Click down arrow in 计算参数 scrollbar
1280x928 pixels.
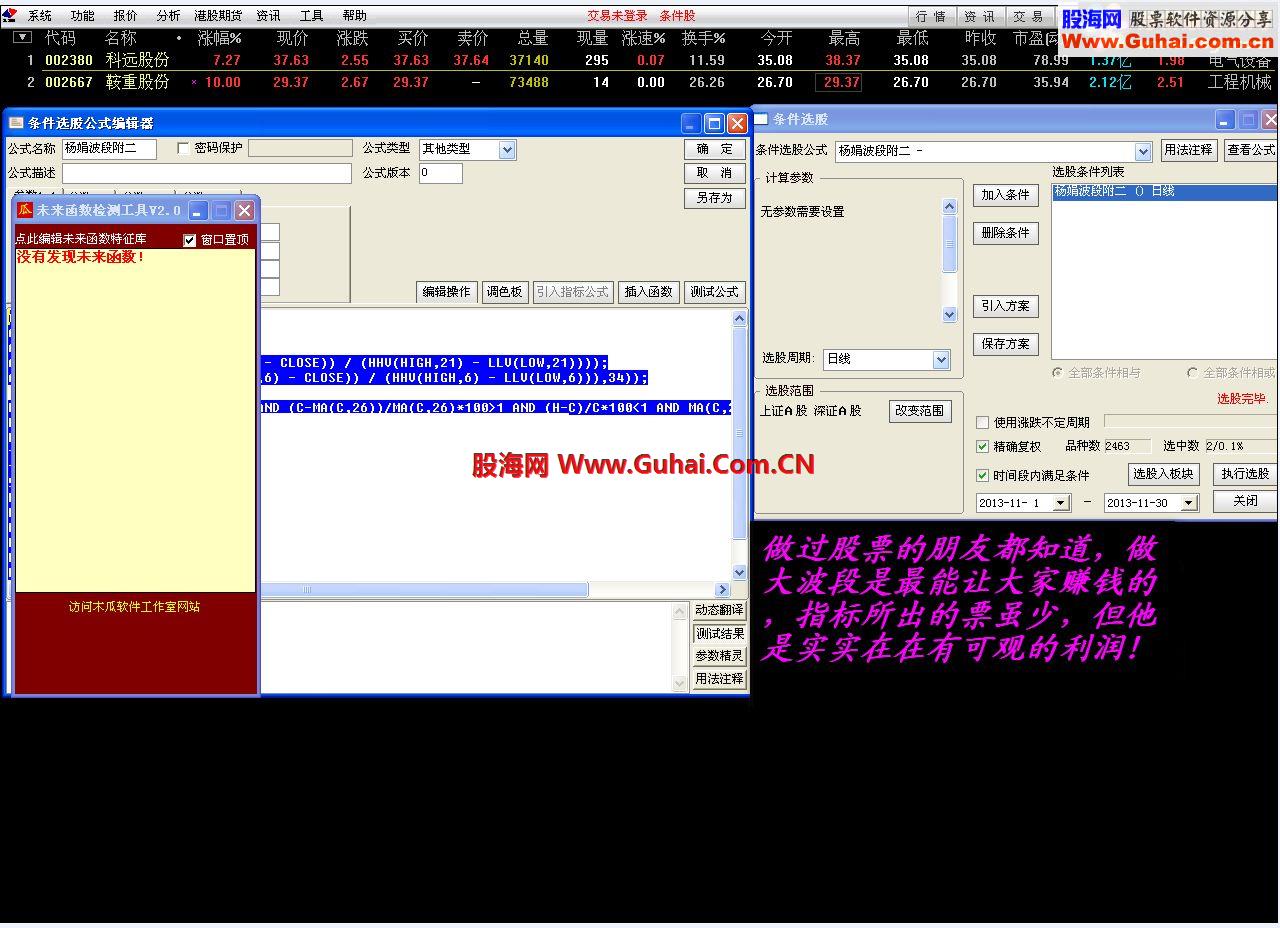click(950, 314)
